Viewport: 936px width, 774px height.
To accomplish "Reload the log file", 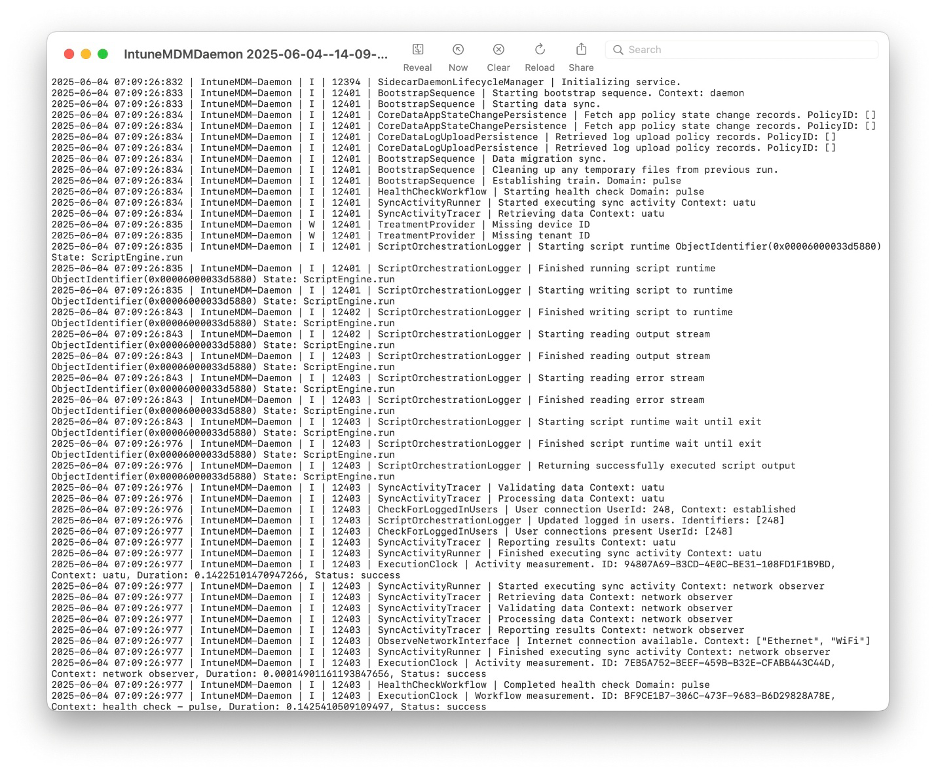I will click(540, 50).
